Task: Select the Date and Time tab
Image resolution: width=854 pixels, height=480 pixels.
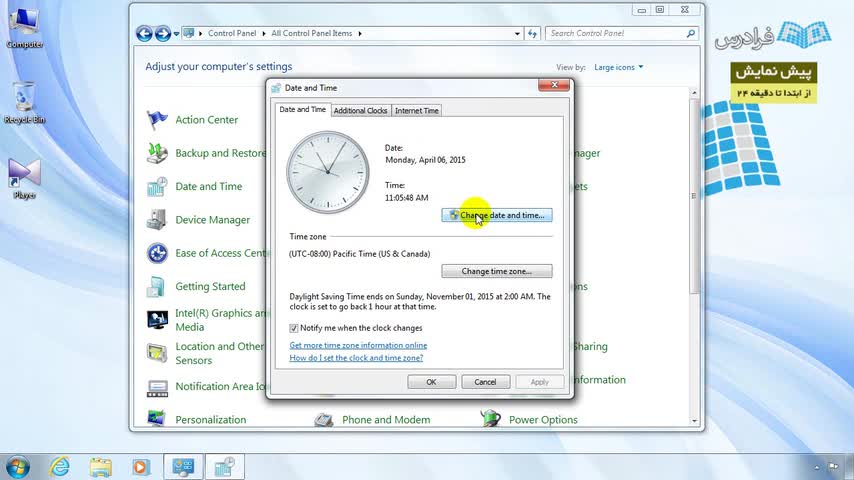Action: [302, 110]
